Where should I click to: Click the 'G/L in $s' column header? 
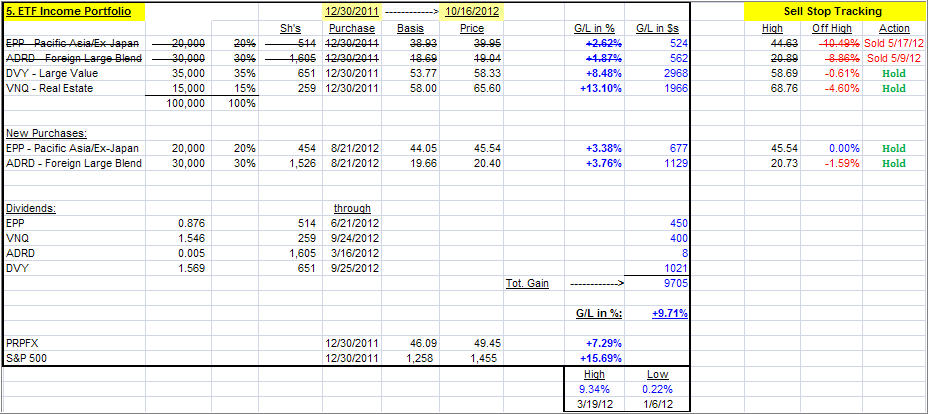[658, 28]
